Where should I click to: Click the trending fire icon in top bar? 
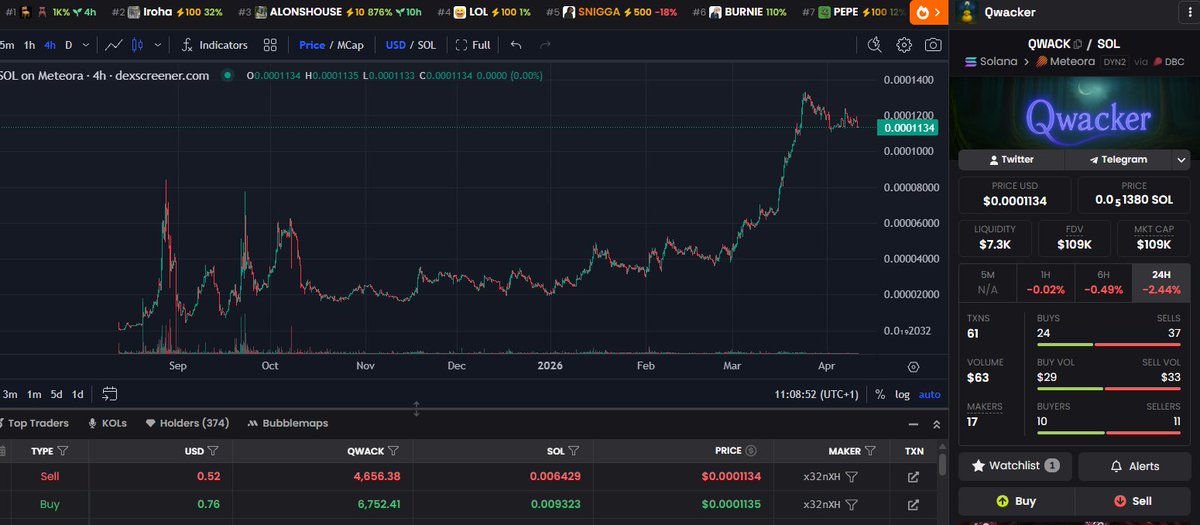pyautogui.click(x=923, y=13)
